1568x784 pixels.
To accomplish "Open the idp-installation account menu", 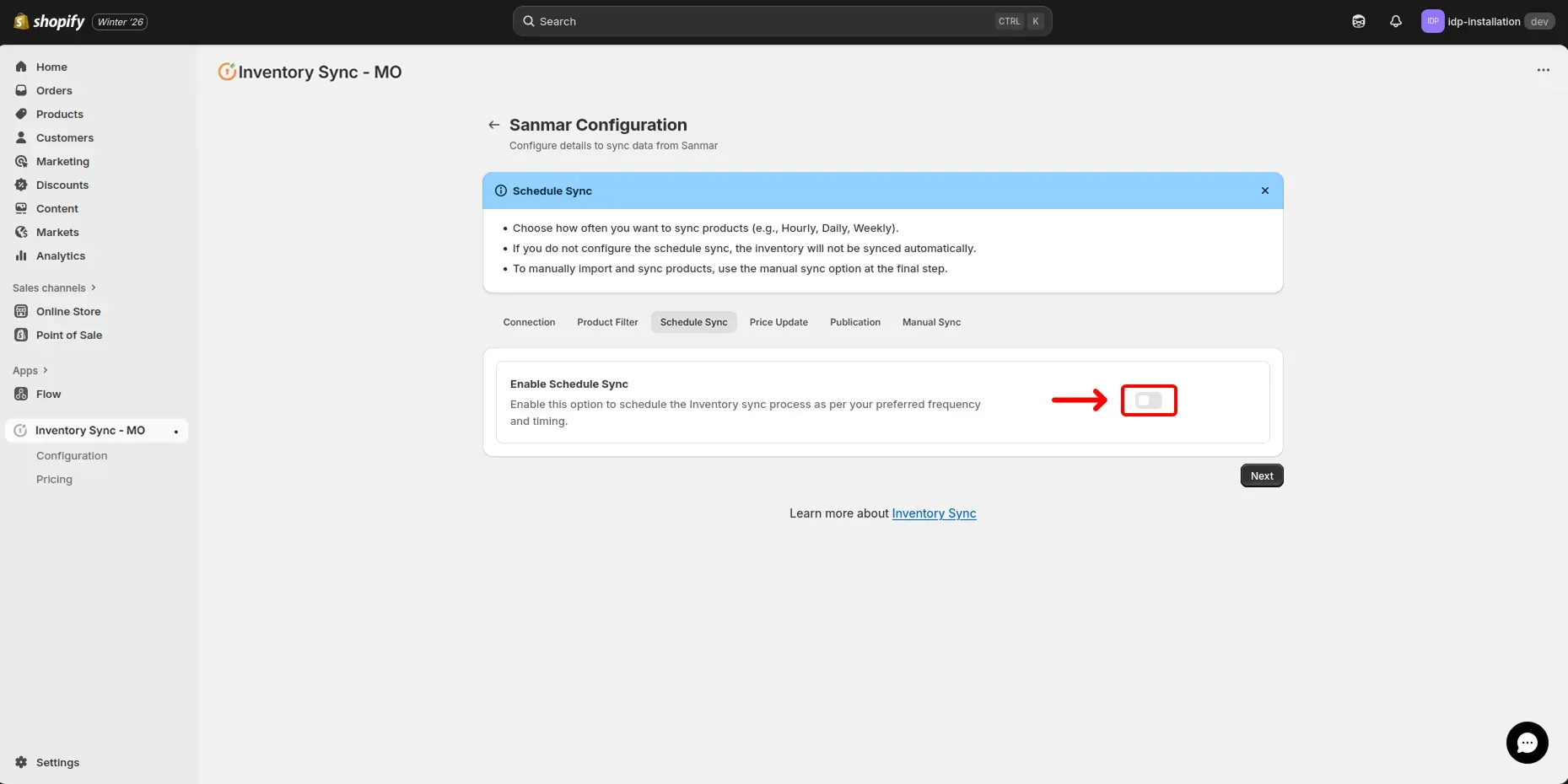I will click(1488, 21).
